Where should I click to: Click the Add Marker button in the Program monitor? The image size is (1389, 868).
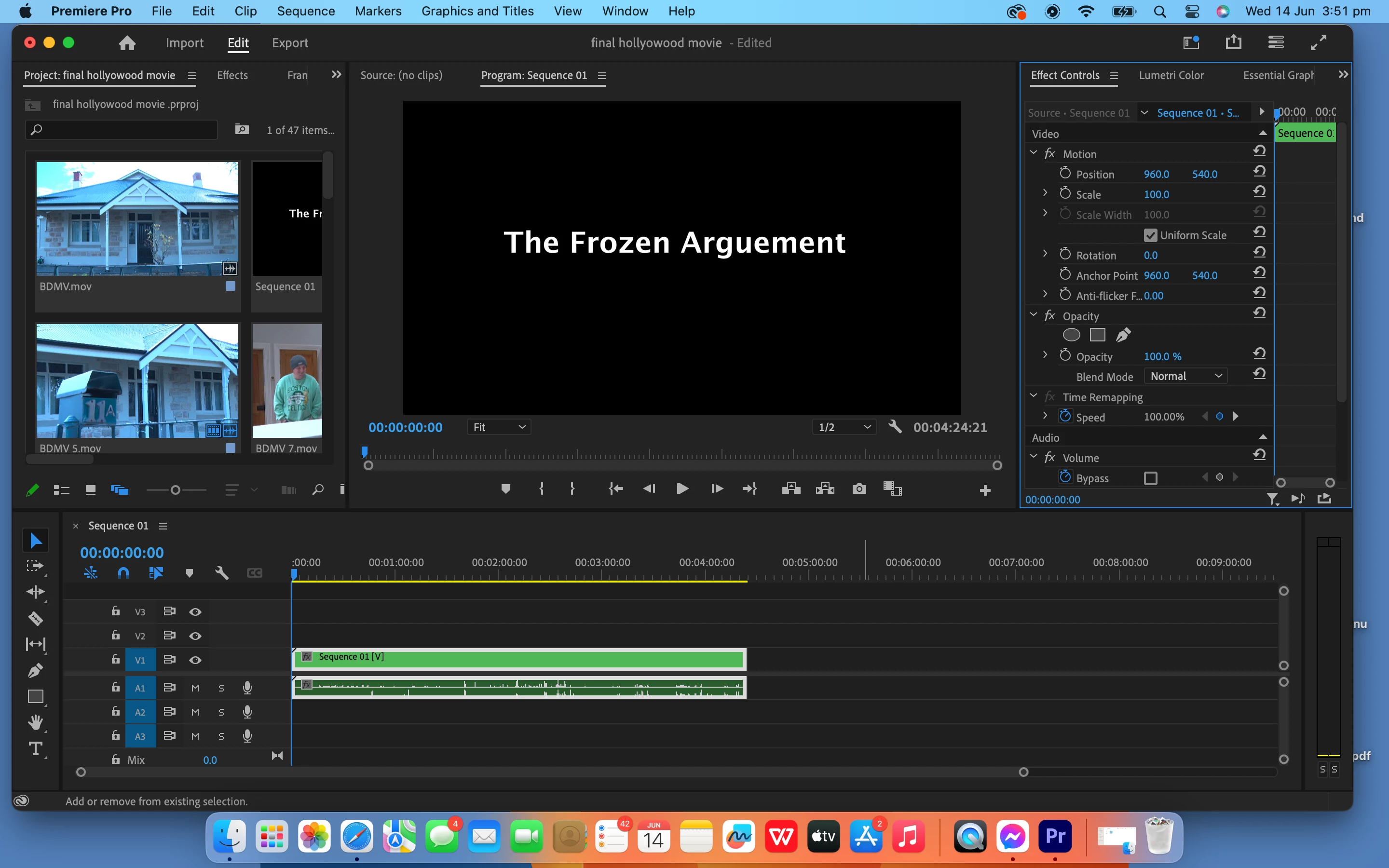click(x=505, y=488)
